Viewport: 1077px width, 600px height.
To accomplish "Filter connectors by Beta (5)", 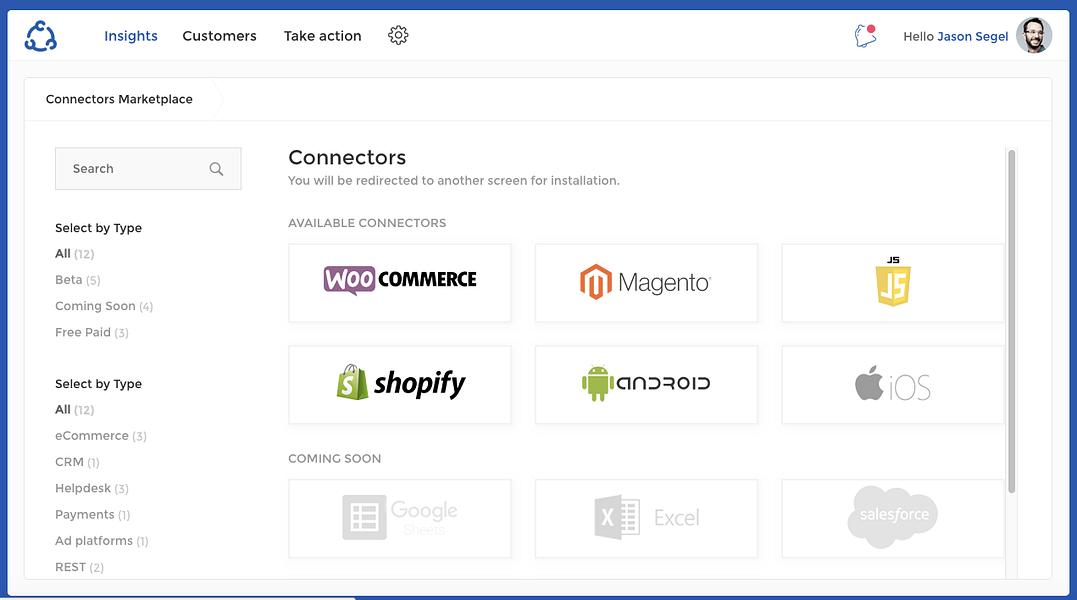I will tap(78, 280).
